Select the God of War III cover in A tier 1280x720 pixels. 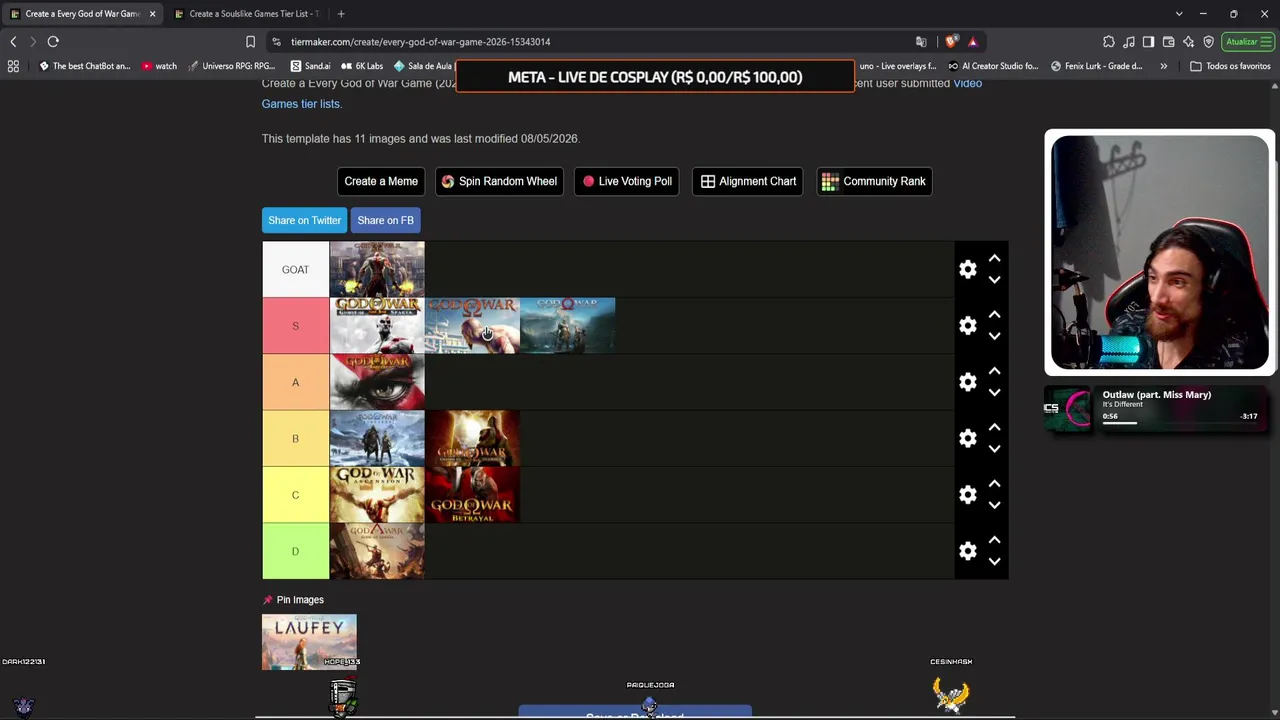377,382
